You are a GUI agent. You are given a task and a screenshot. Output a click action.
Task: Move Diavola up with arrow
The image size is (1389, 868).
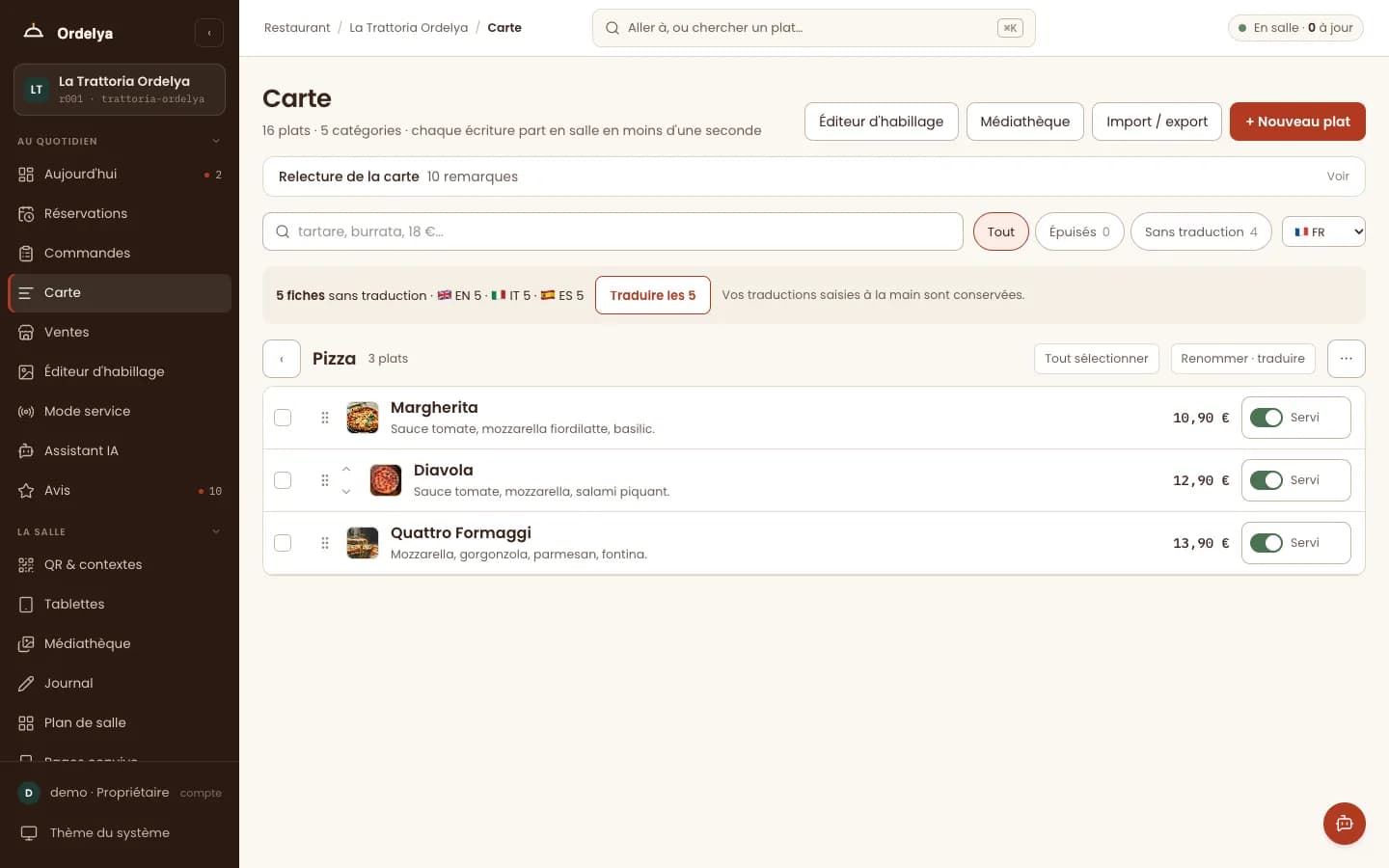point(346,469)
